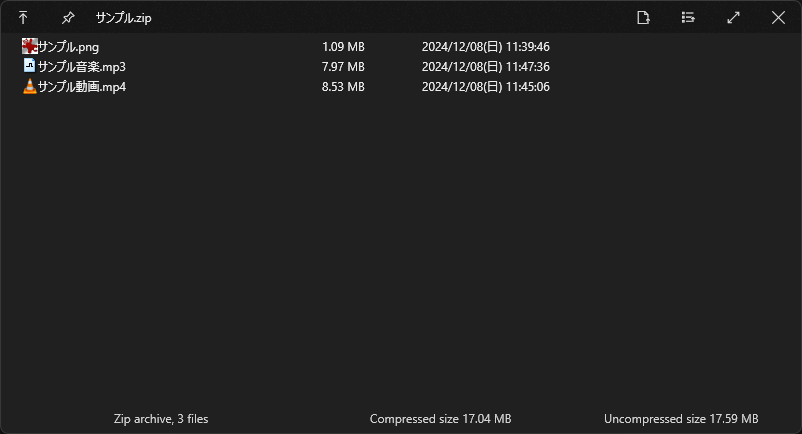Select the サンプル音楽.mp3 file name
This screenshot has height=434, width=802.
(82, 67)
